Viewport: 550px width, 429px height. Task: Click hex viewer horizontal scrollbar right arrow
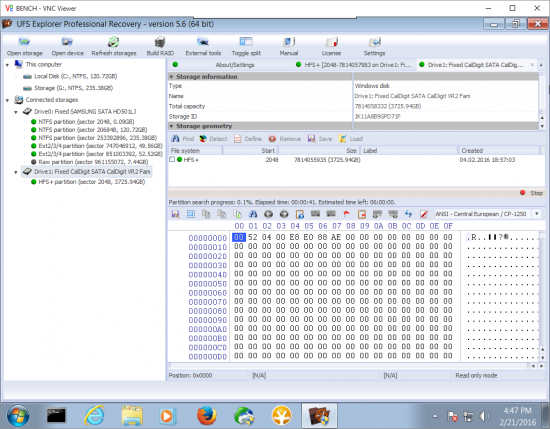[541, 366]
